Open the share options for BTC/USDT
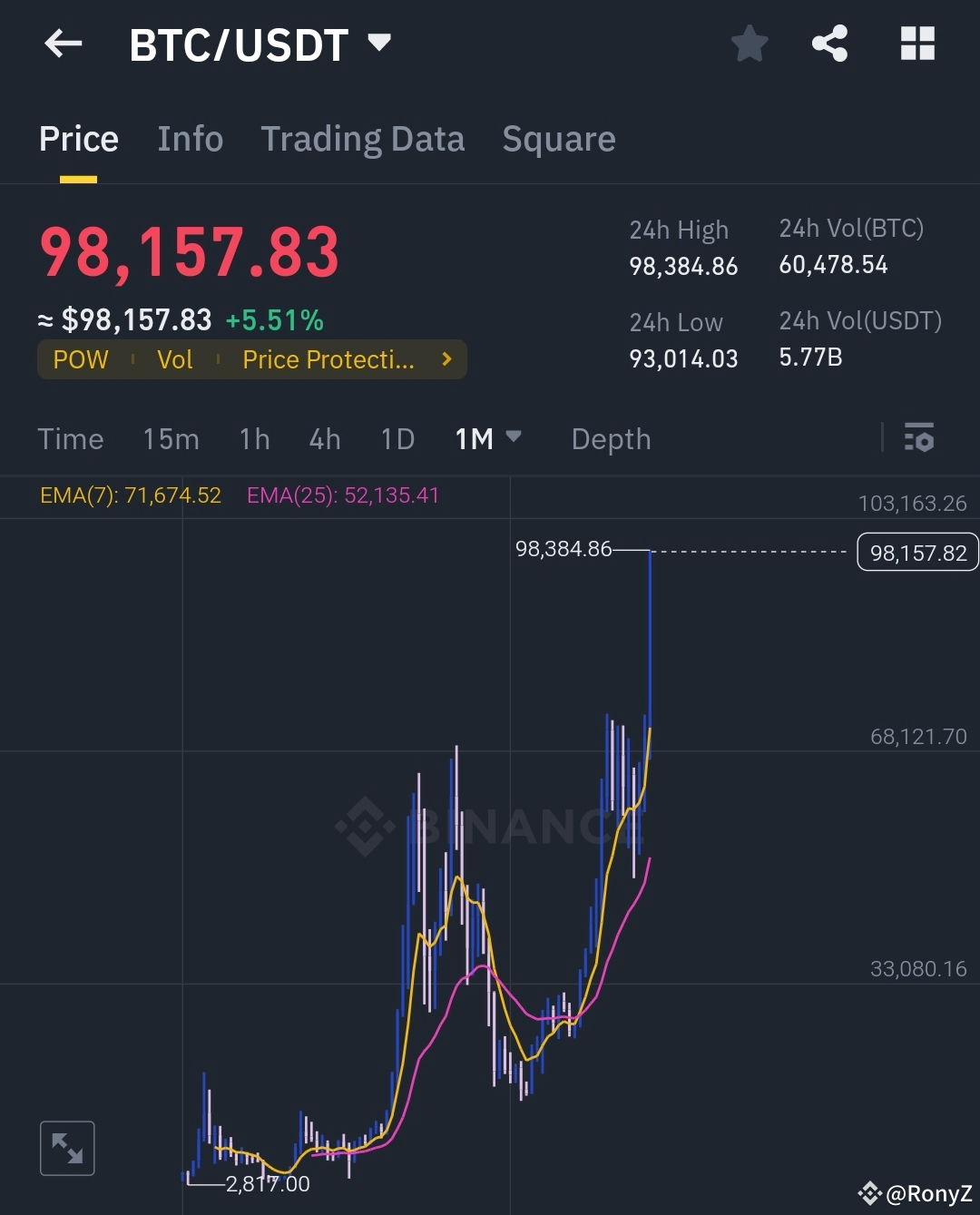Screen dimensions: 980x1215 [x=828, y=43]
